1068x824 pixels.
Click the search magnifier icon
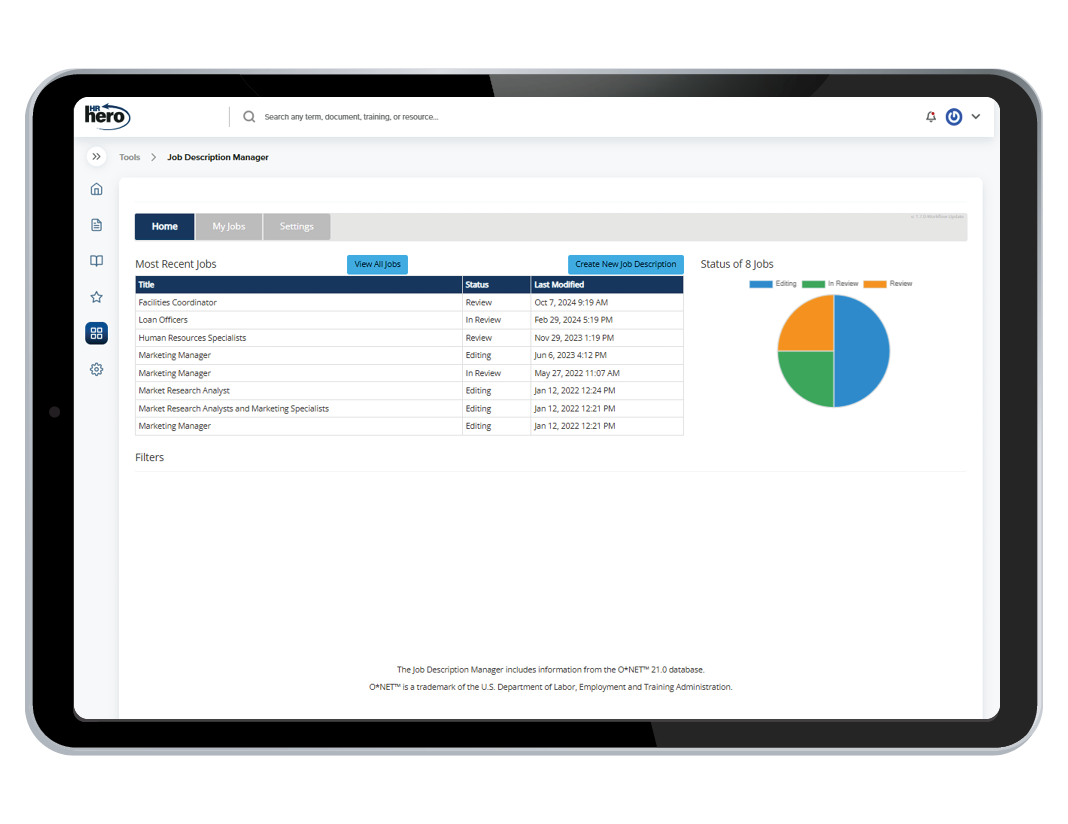coord(249,117)
